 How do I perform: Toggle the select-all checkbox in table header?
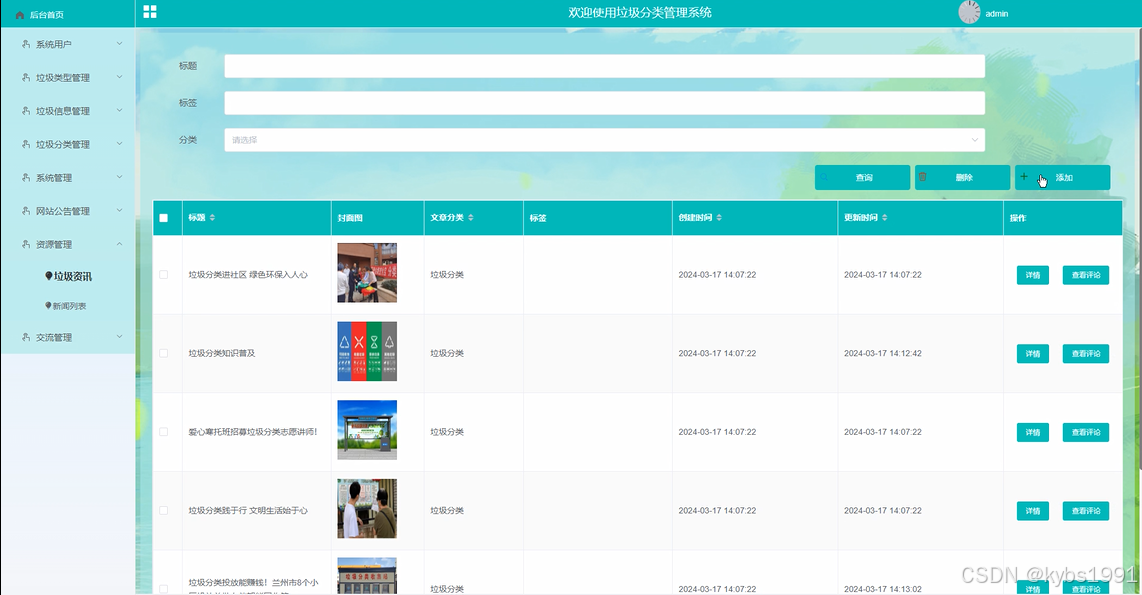(164, 218)
